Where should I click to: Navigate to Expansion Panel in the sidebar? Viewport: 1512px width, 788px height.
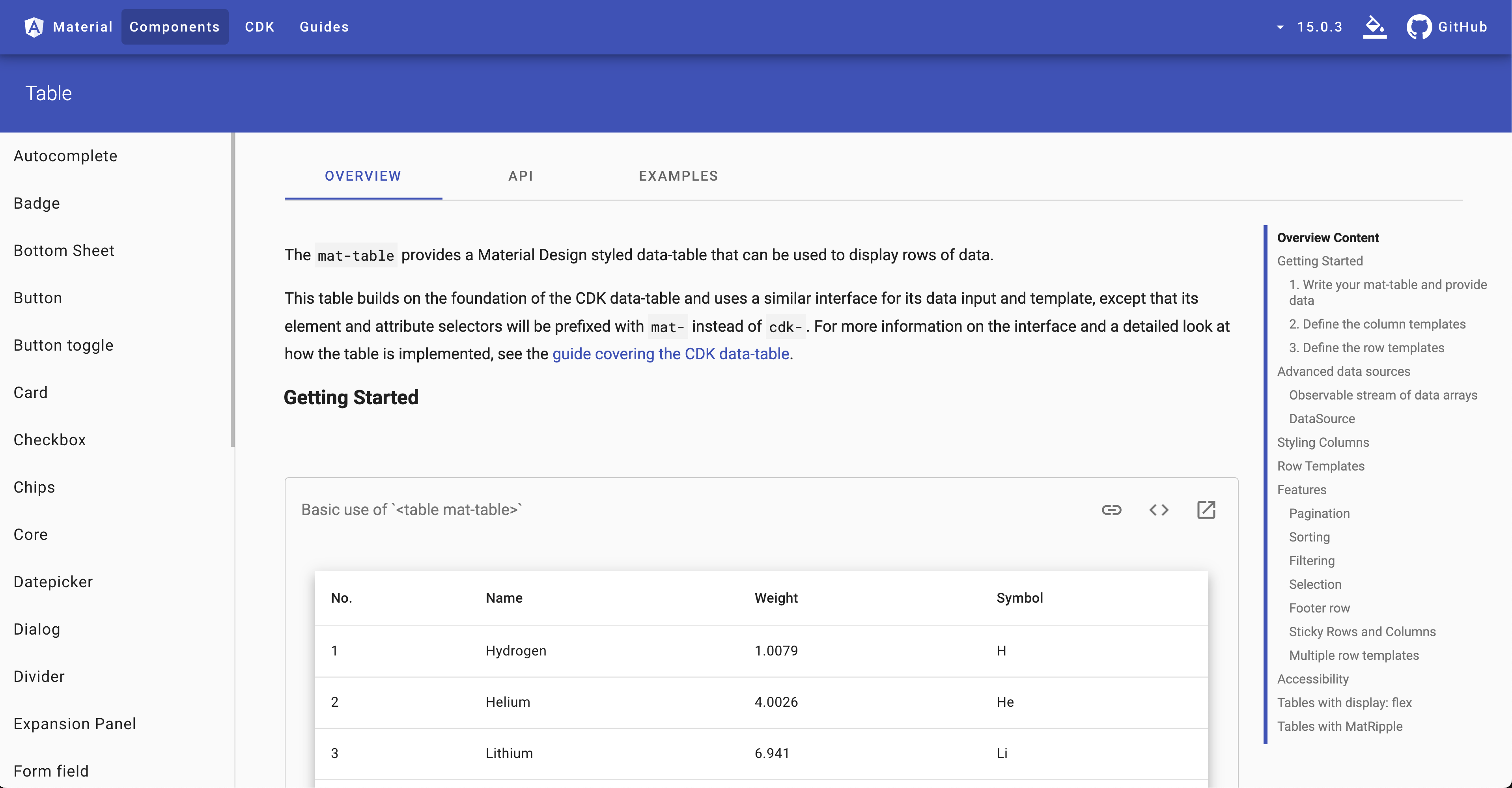(75, 724)
